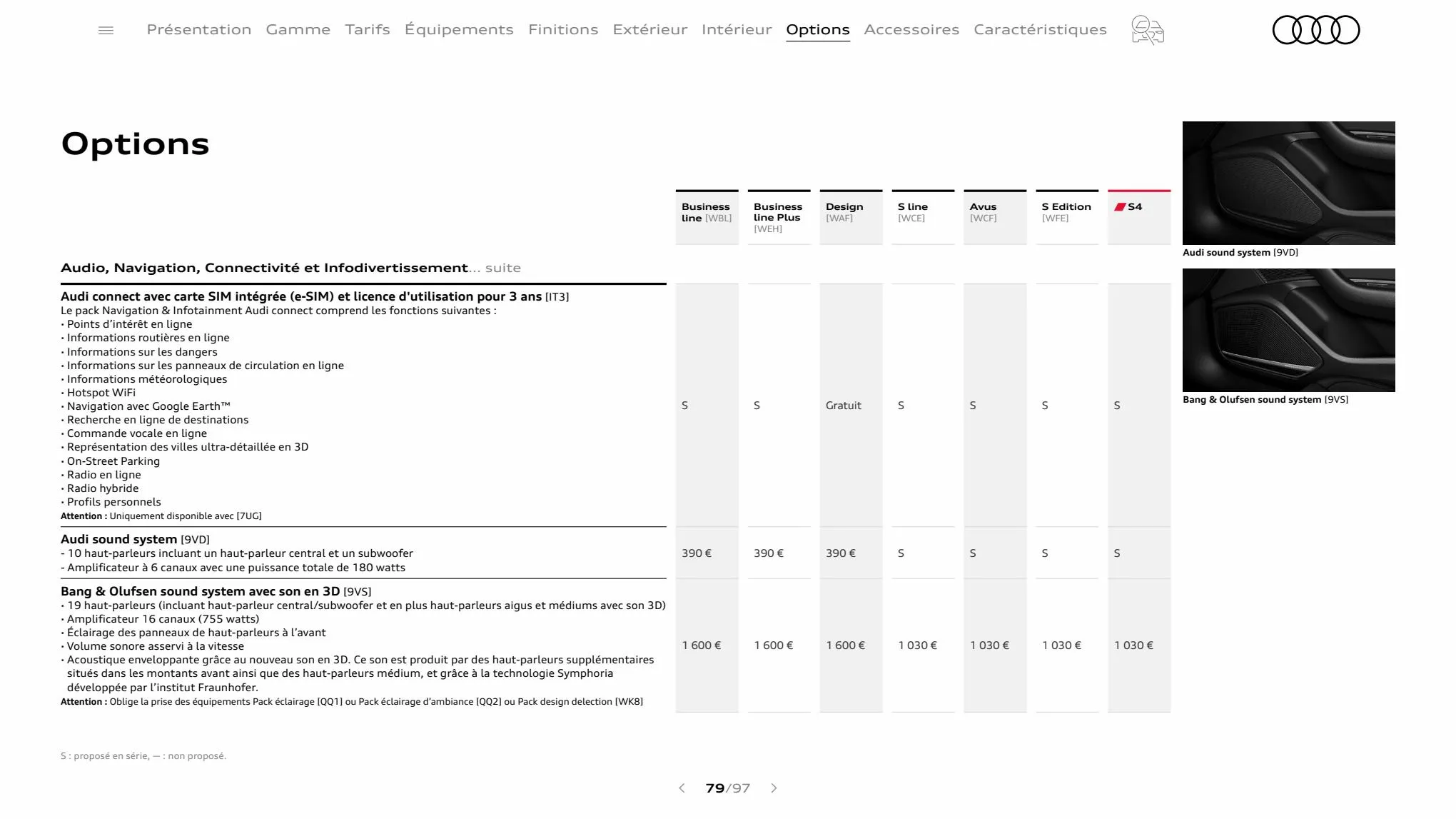
Task: Click 1 600 € under Design column
Action: click(846, 645)
